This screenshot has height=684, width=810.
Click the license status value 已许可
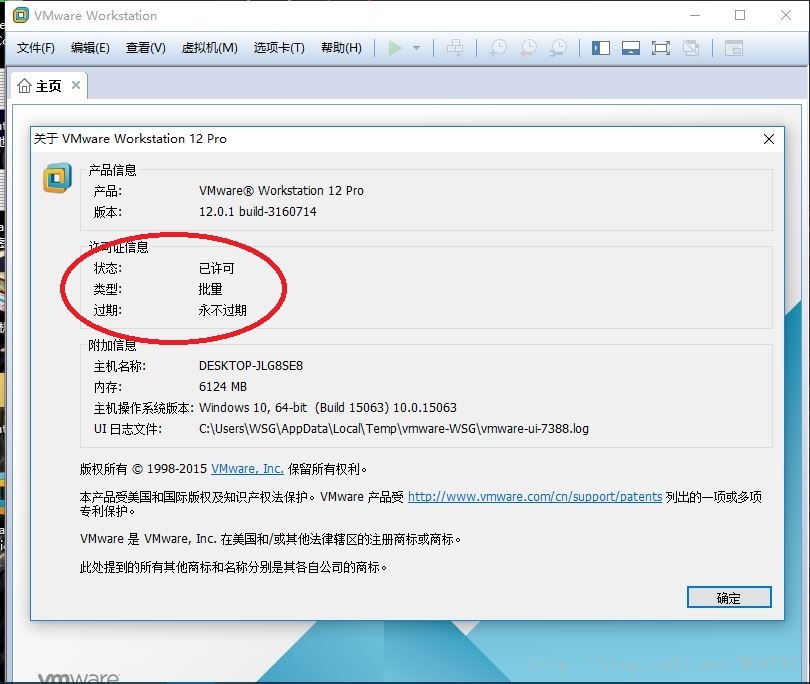[216, 268]
